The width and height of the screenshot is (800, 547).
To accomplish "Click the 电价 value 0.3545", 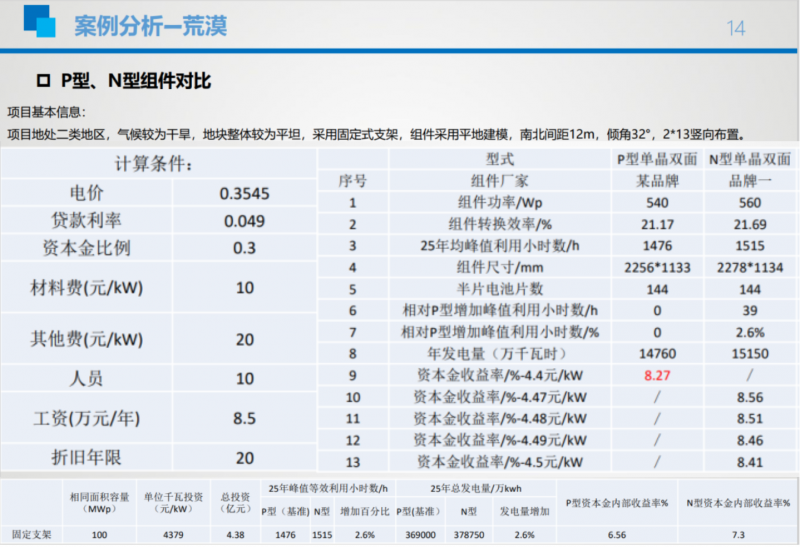I will pos(245,194).
